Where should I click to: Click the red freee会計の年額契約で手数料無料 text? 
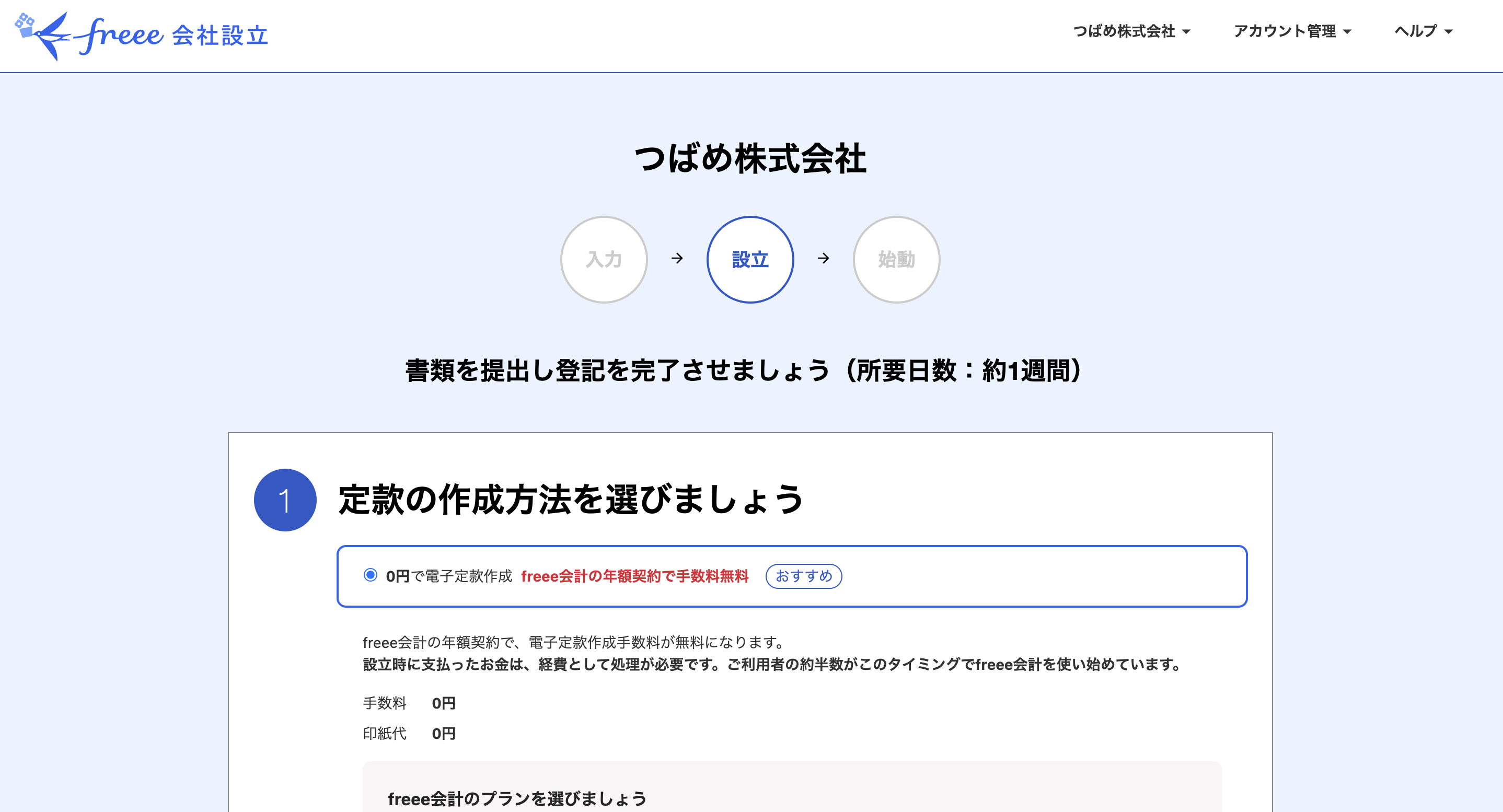pyautogui.click(x=635, y=576)
